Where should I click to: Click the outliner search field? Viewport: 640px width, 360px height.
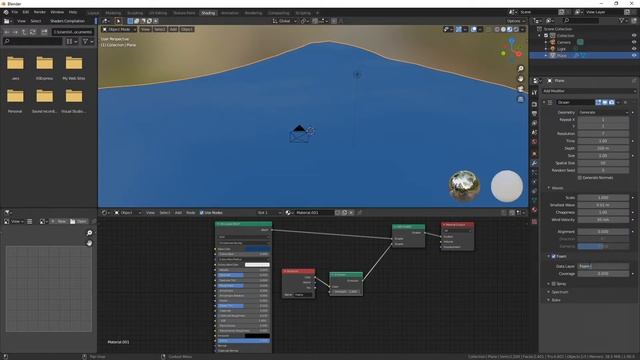(581, 20)
